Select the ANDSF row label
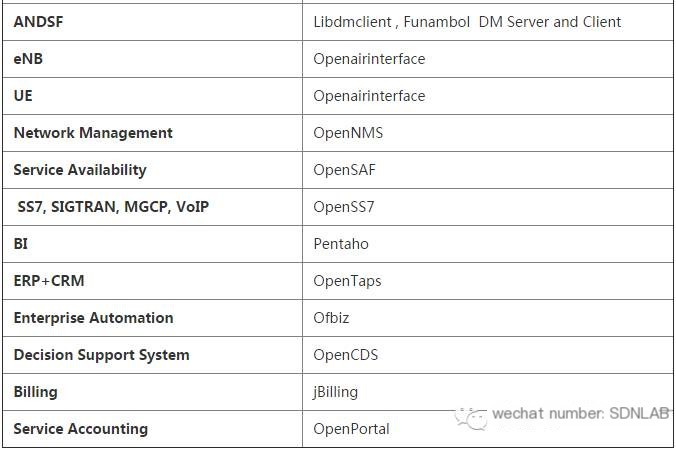Screen dimensions: 676x450 click(x=38, y=22)
